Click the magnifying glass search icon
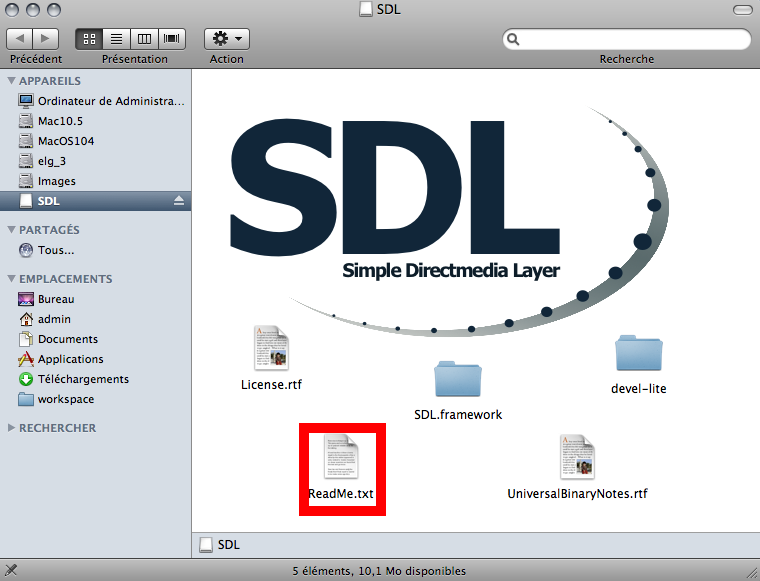 [513, 39]
